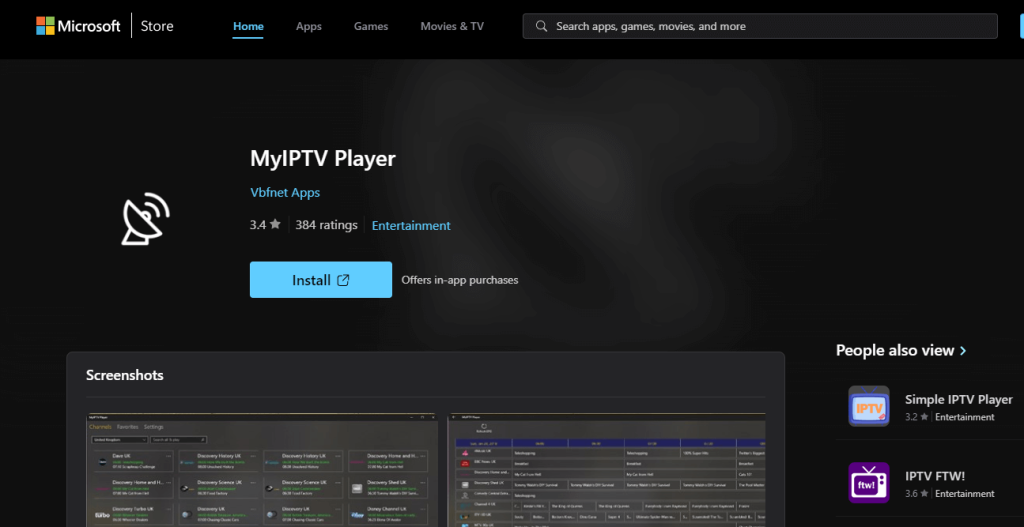Open the Apps tab
Image resolution: width=1024 pixels, height=527 pixels.
(309, 26)
